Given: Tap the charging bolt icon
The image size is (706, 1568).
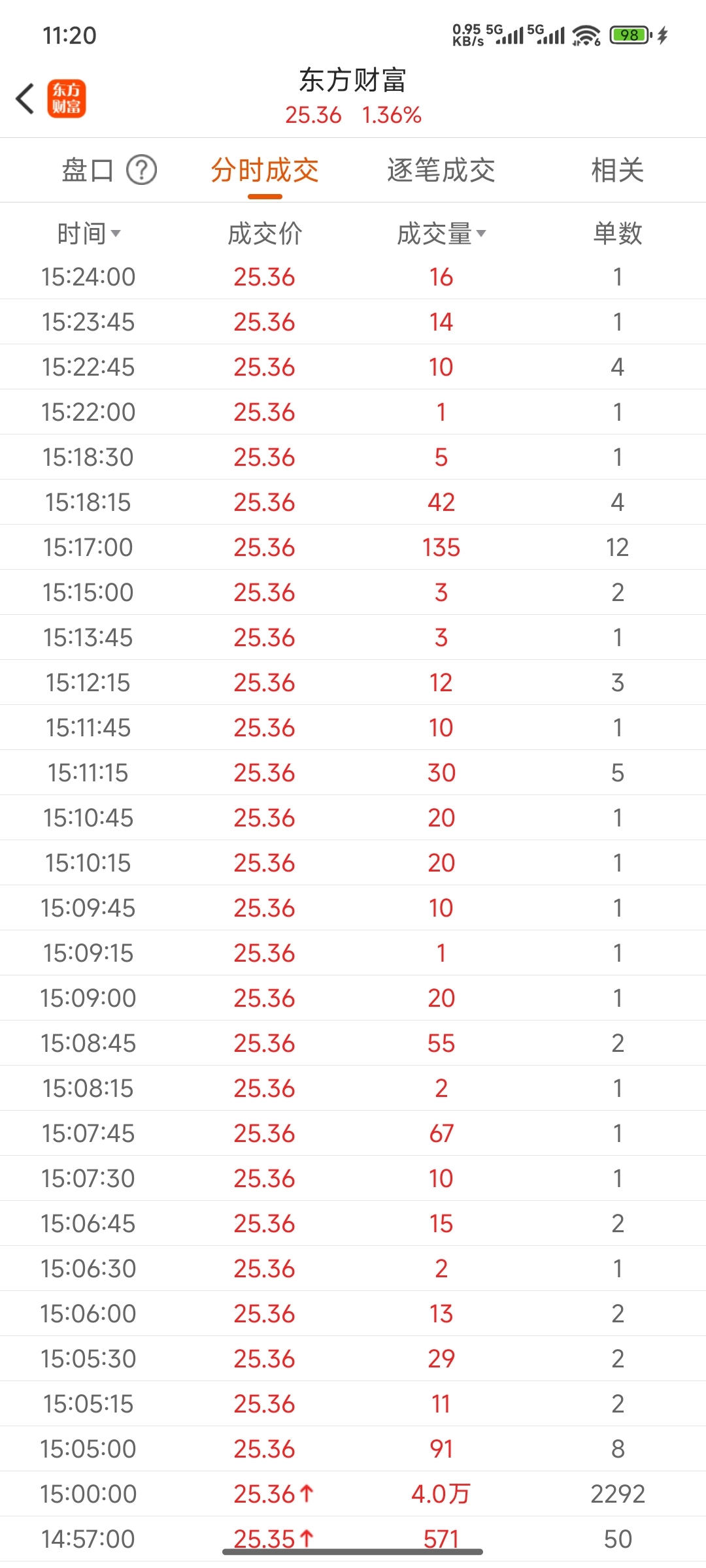Looking at the screenshot, I should coord(663,35).
